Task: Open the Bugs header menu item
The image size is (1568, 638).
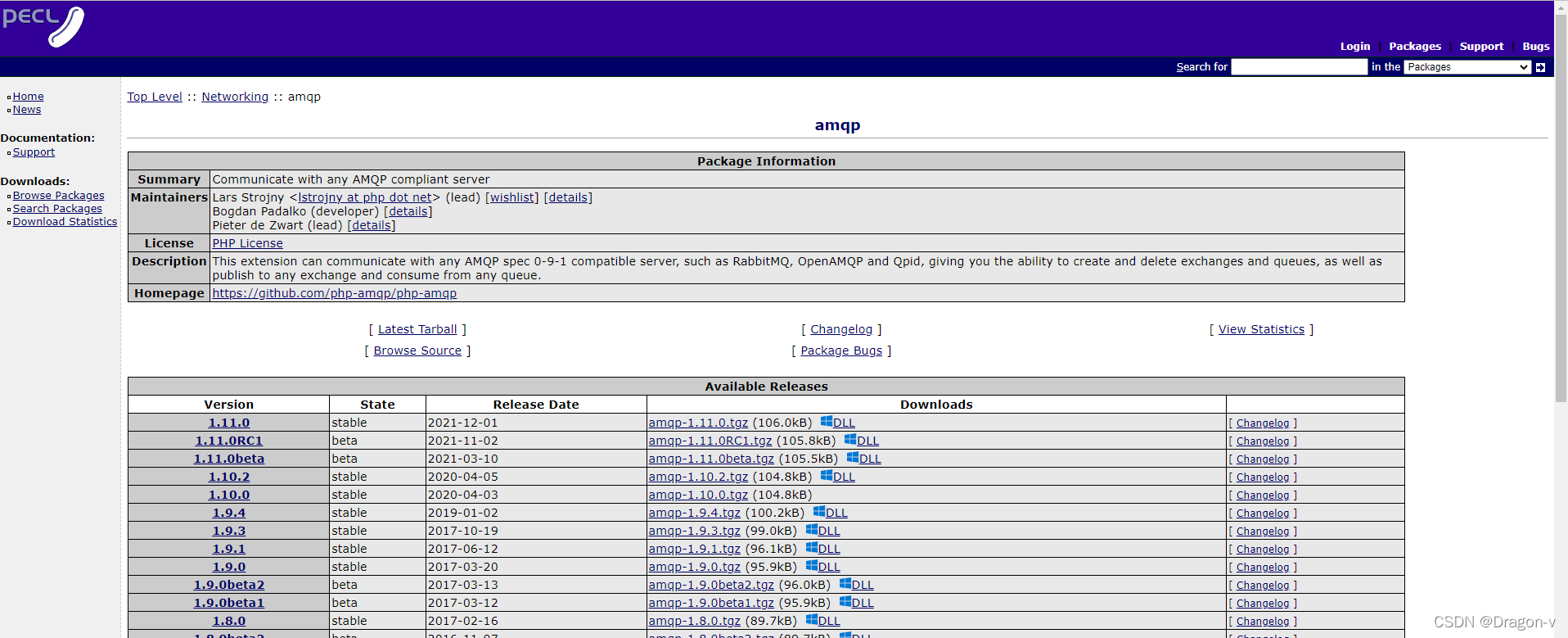Action: coord(1535,47)
